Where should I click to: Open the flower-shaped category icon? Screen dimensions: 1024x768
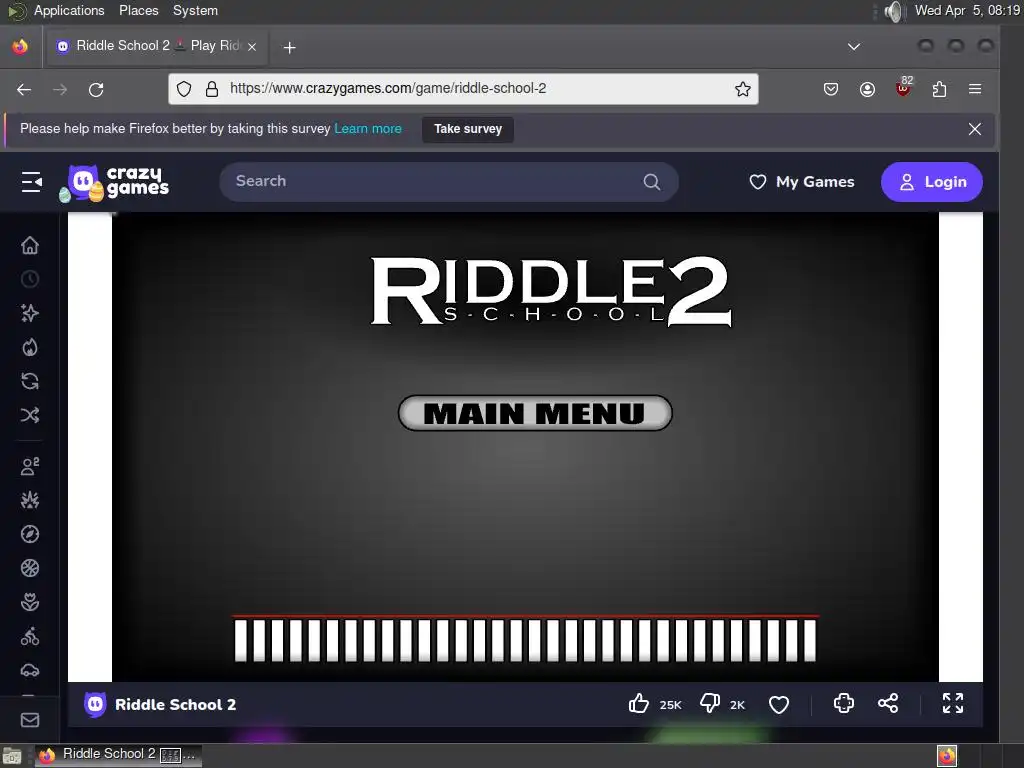coord(30,602)
